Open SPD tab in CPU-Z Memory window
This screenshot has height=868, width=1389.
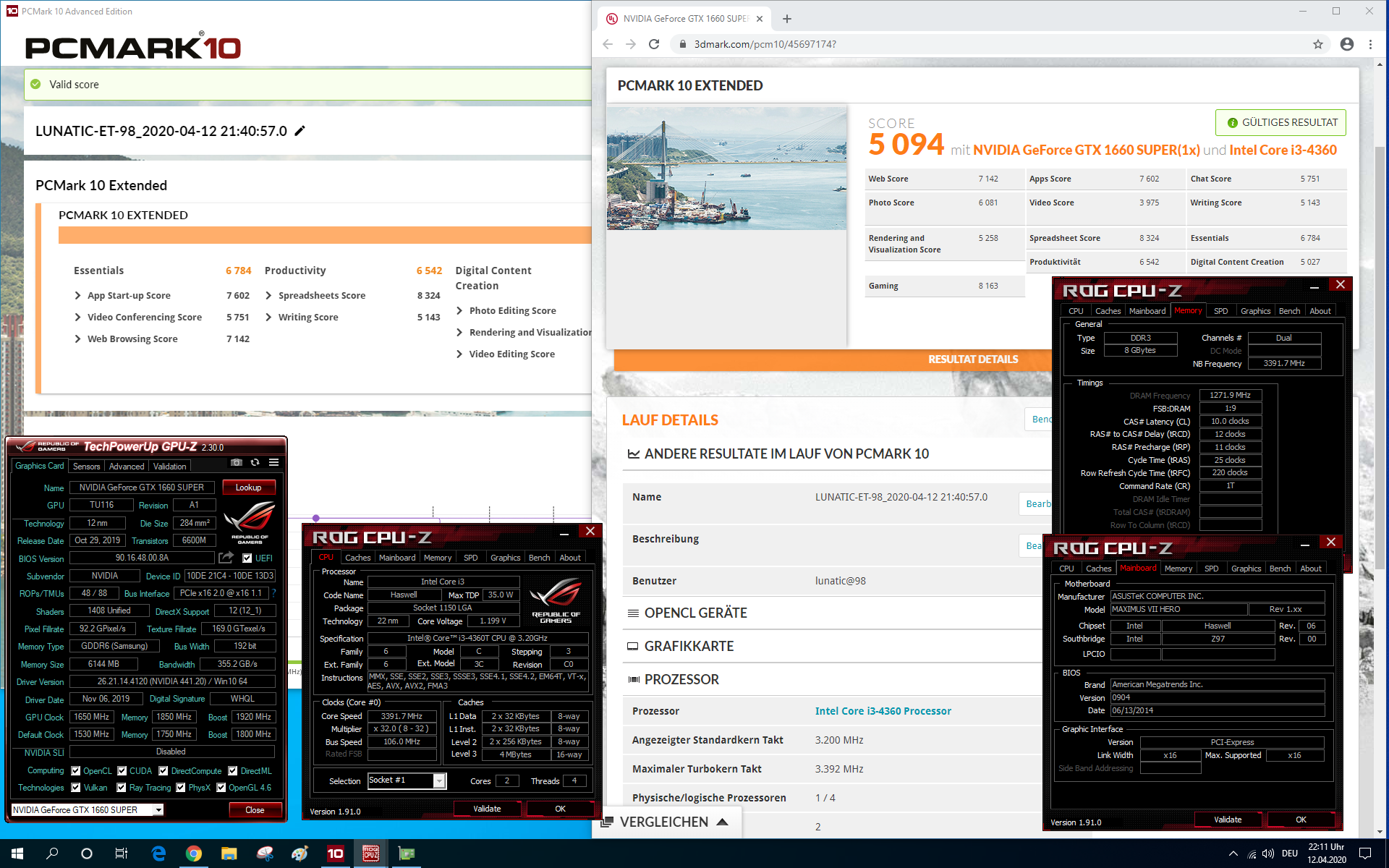tap(1221, 311)
